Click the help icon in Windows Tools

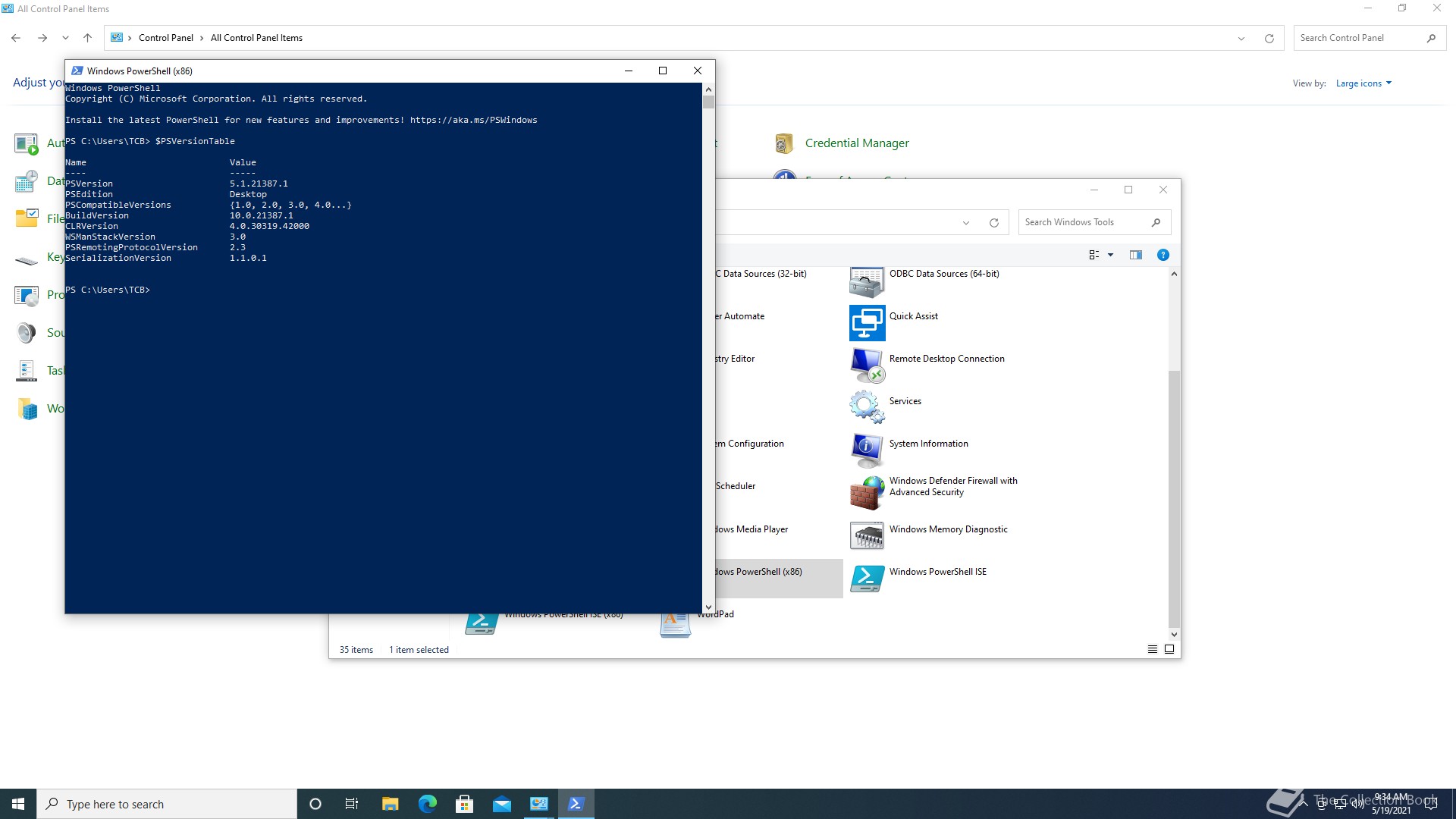tap(1163, 255)
